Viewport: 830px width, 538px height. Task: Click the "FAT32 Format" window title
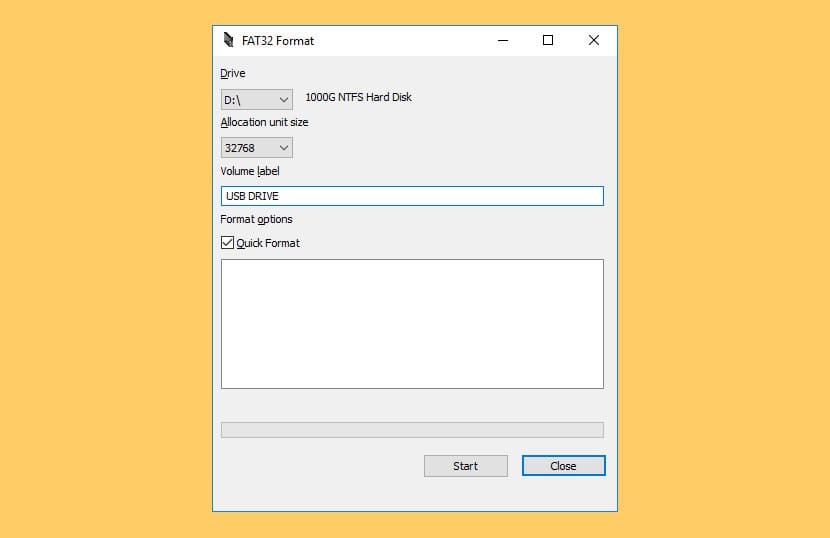[278, 41]
